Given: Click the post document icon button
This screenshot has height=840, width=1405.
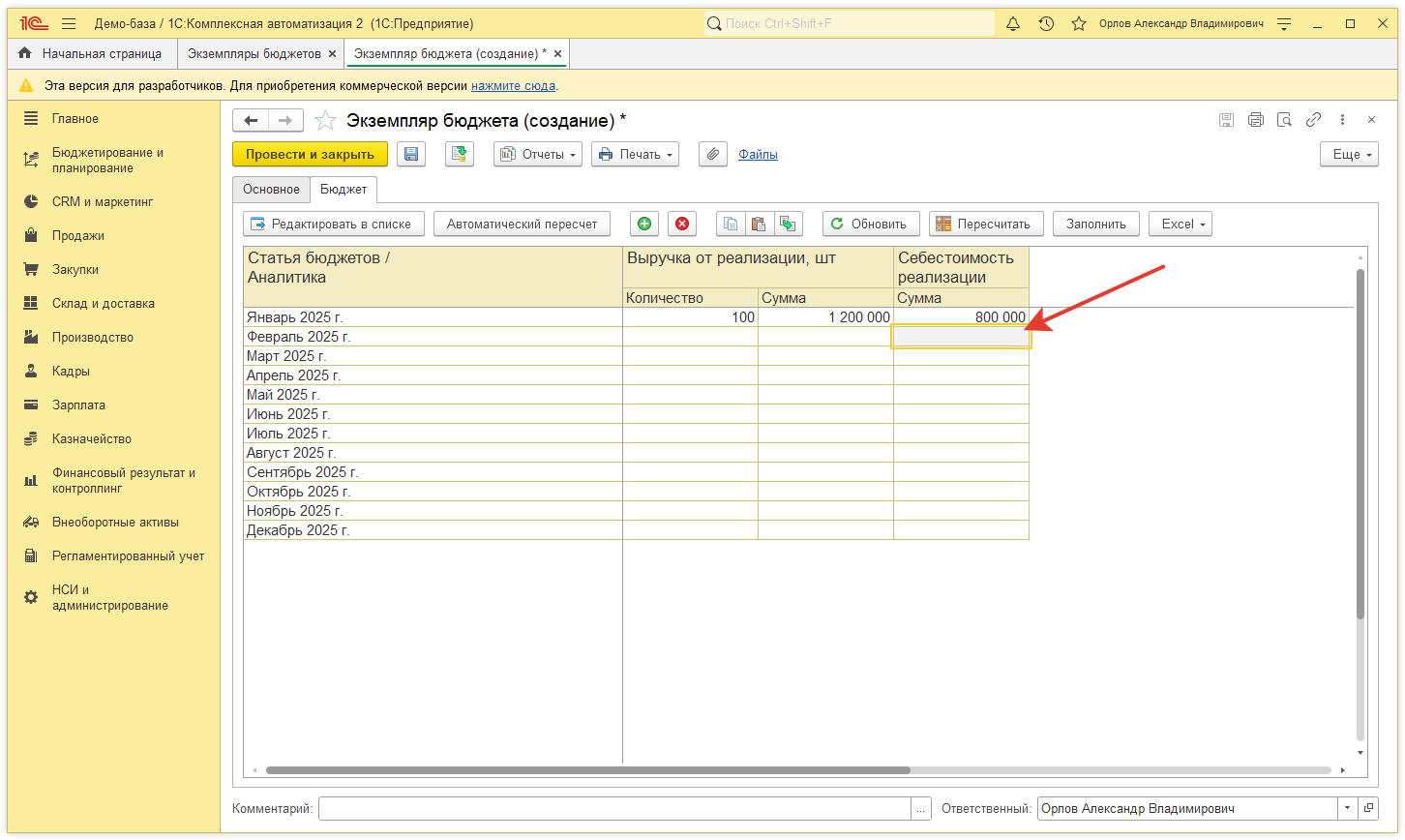Looking at the screenshot, I should 460,154.
